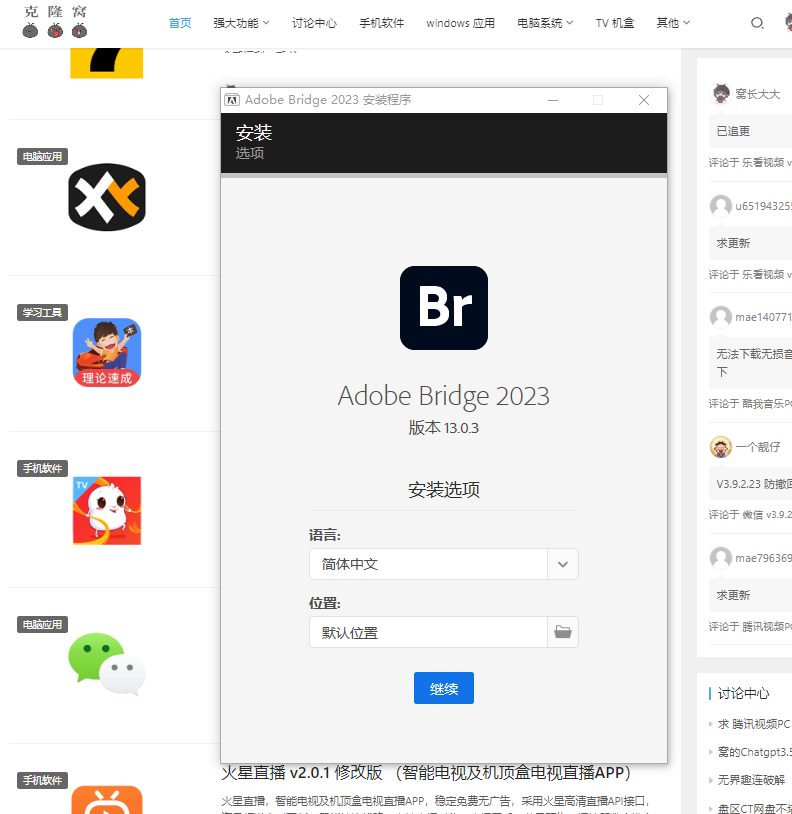Open the language dropdown arrow
The image size is (792, 814).
[x=563, y=564]
